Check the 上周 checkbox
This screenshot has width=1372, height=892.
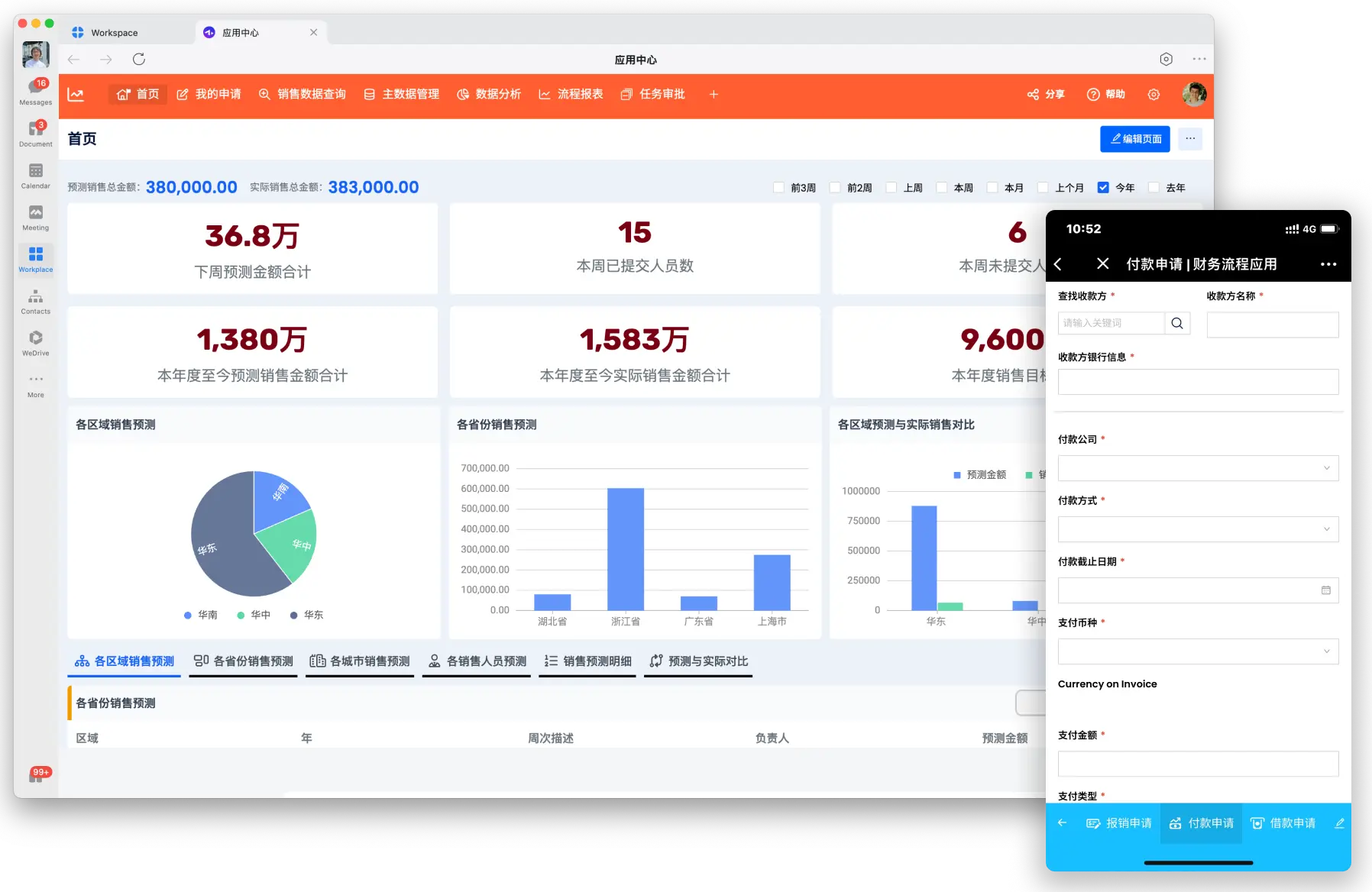pos(891,188)
